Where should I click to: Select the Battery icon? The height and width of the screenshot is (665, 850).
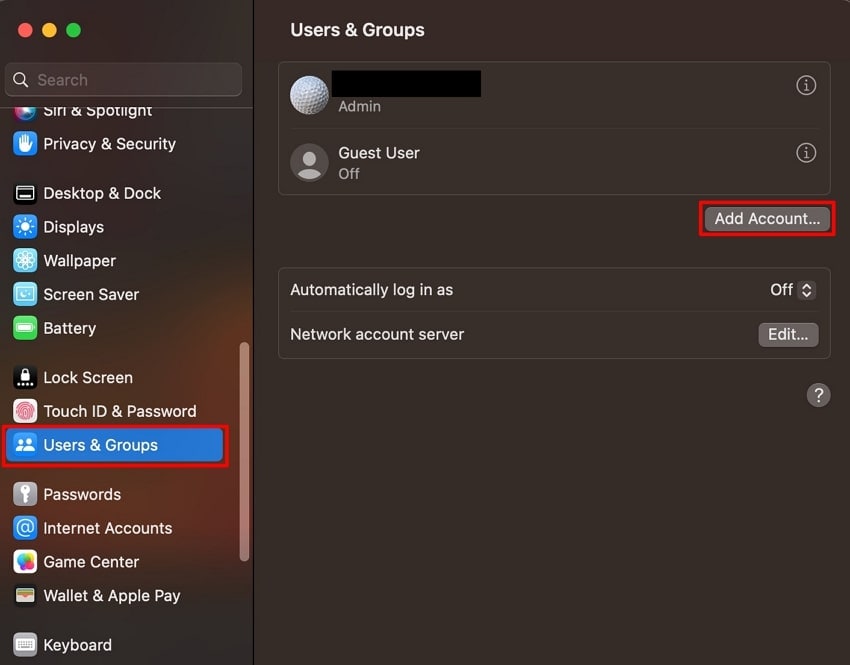24,328
